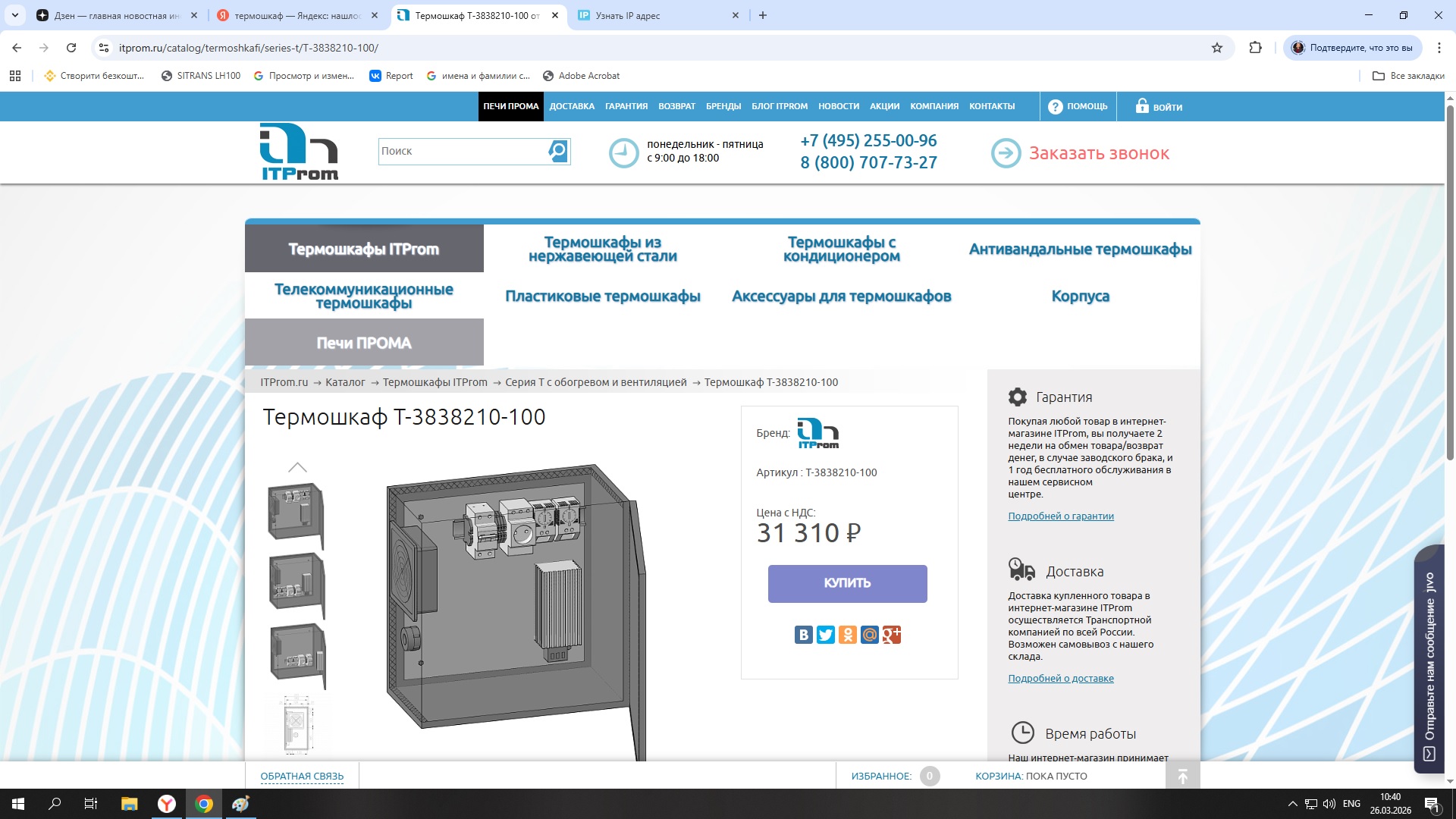Click the search magnifier icon
Screen dimensions: 1456x819
pos(558,151)
